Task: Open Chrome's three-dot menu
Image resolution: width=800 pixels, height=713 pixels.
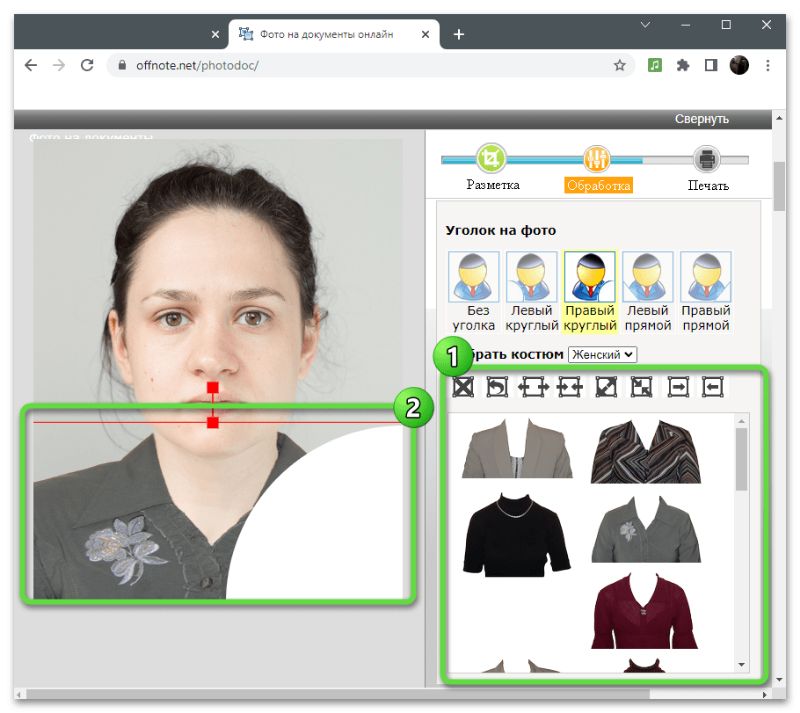Action: (768, 65)
